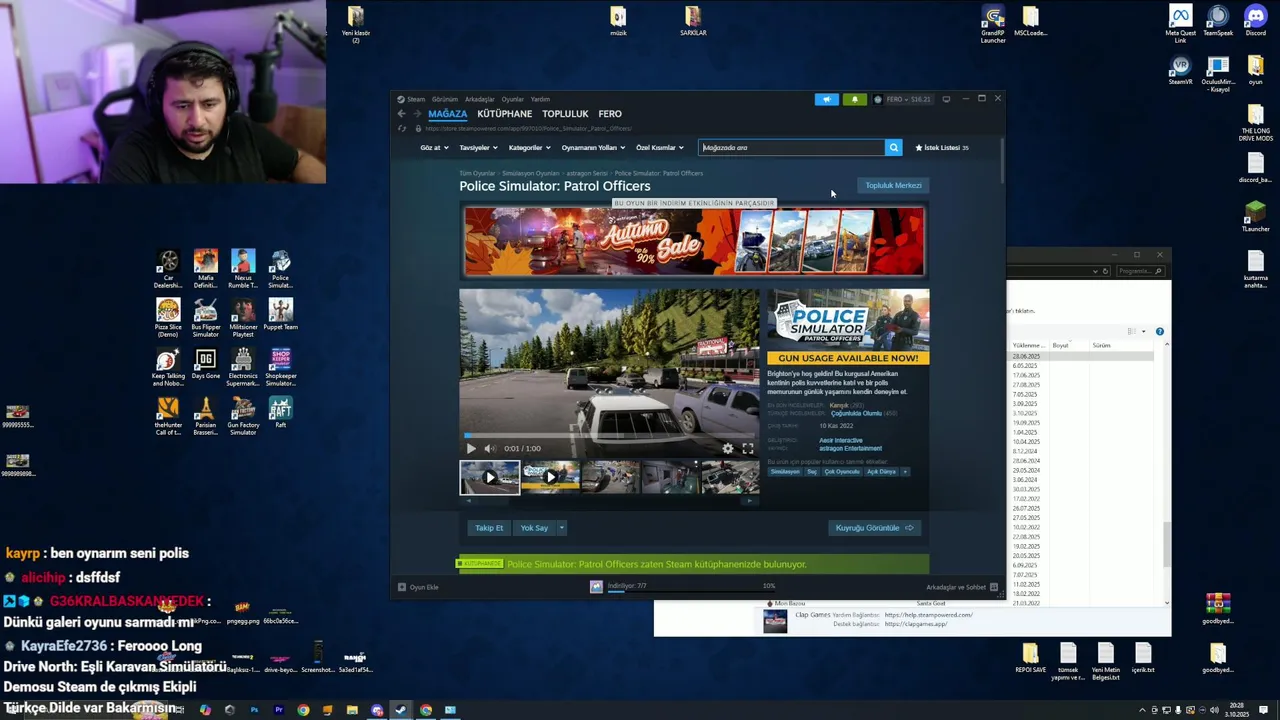Open İstek Listesi wishlist link
Image resolution: width=1280 pixels, height=720 pixels.
tap(942, 147)
